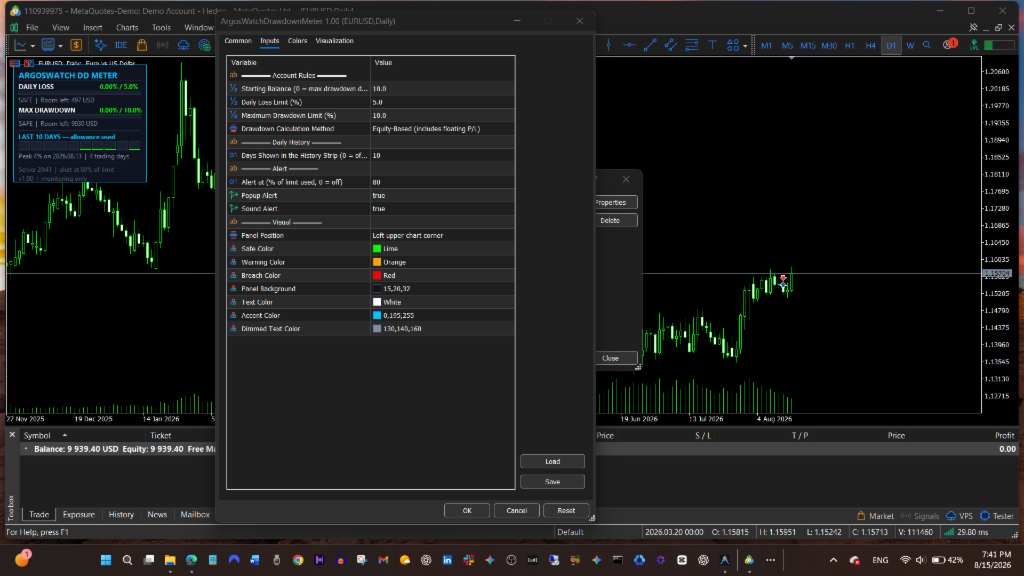
Task: Open the dollar sign trading icon
Action: (x=76, y=45)
